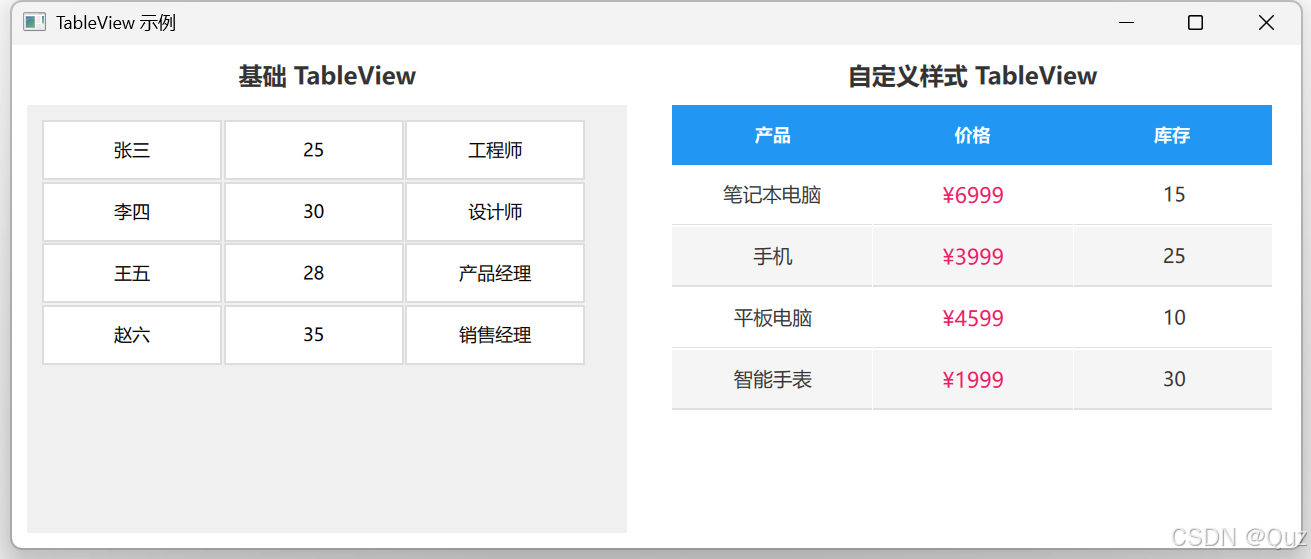
Task: Select the price ¥3999
Action: pos(973,256)
